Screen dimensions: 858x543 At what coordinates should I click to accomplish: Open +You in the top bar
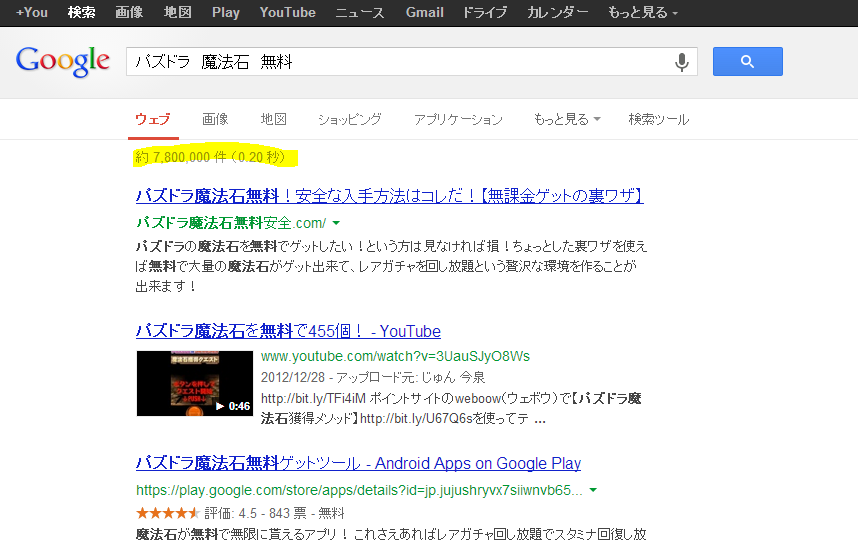point(32,13)
